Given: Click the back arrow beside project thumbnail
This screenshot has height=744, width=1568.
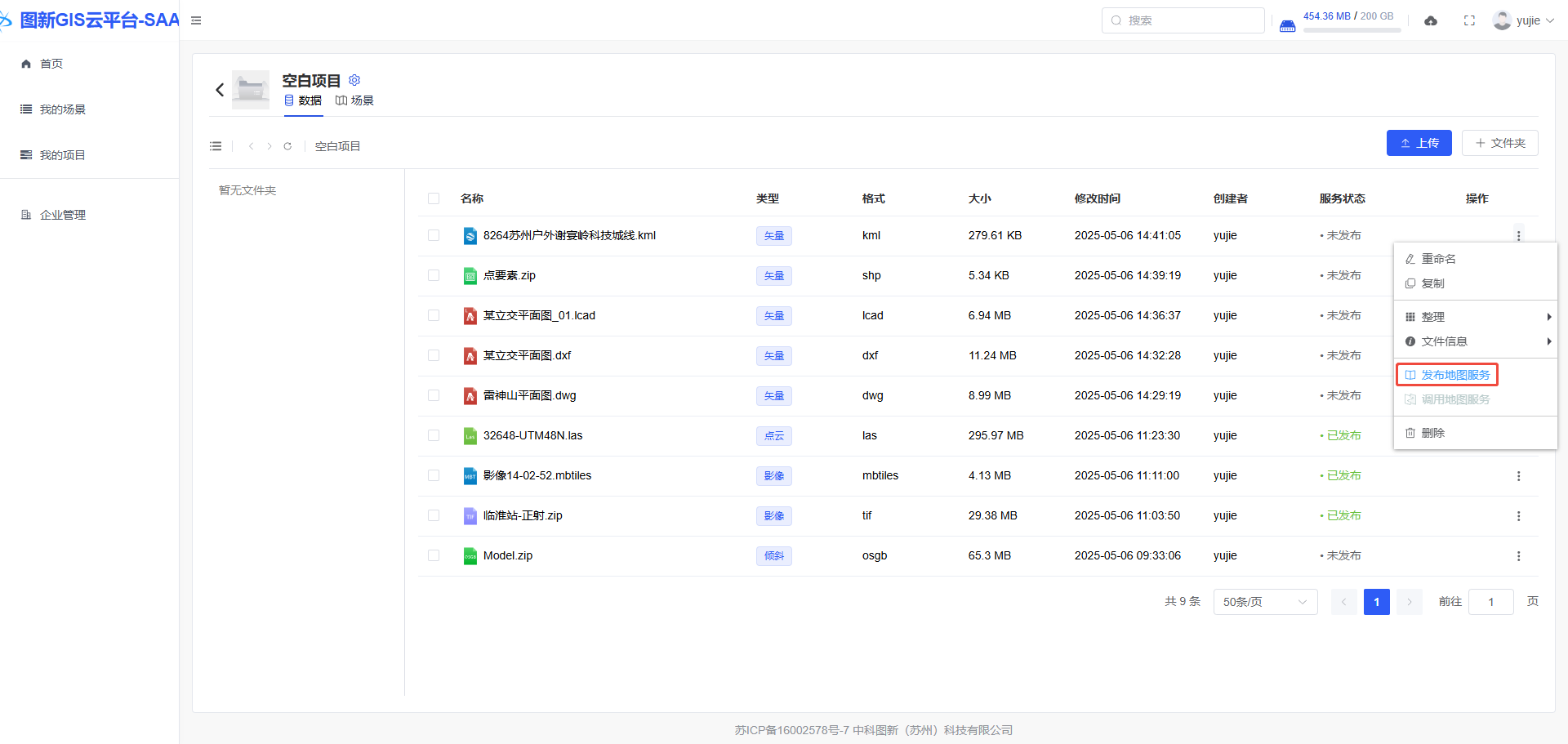Looking at the screenshot, I should [x=219, y=90].
